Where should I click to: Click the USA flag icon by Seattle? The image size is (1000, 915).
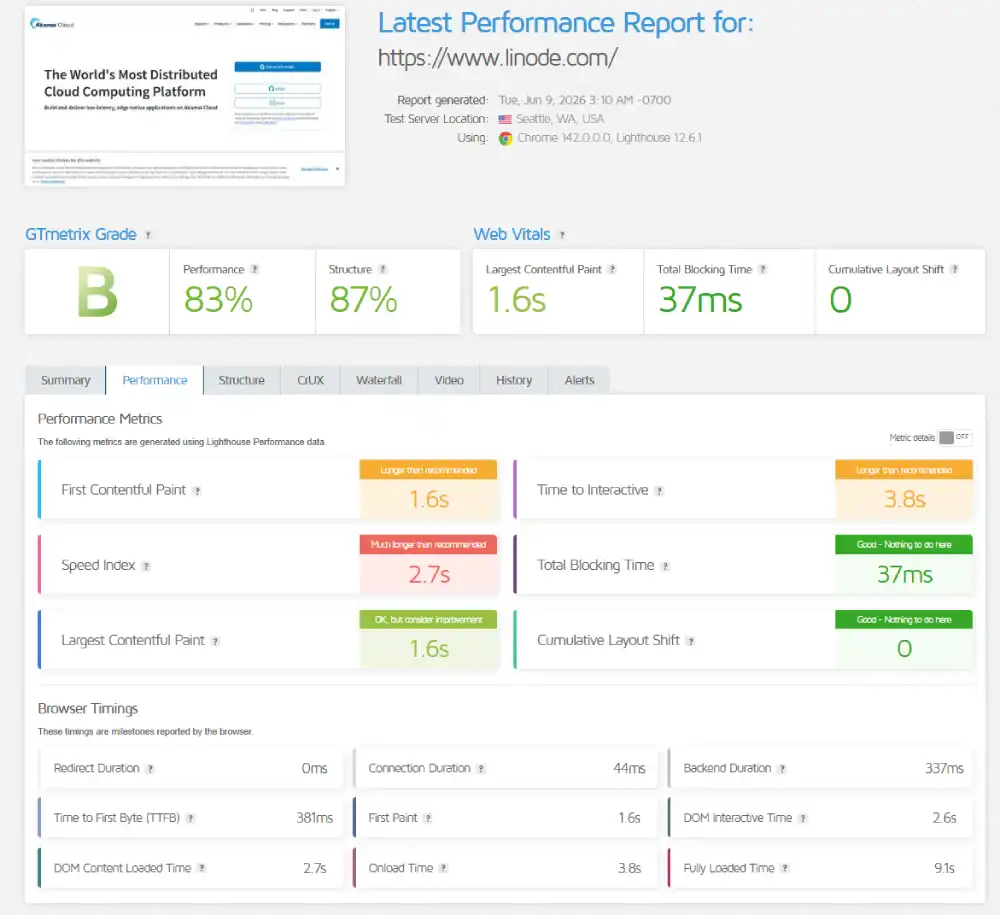tap(505, 119)
